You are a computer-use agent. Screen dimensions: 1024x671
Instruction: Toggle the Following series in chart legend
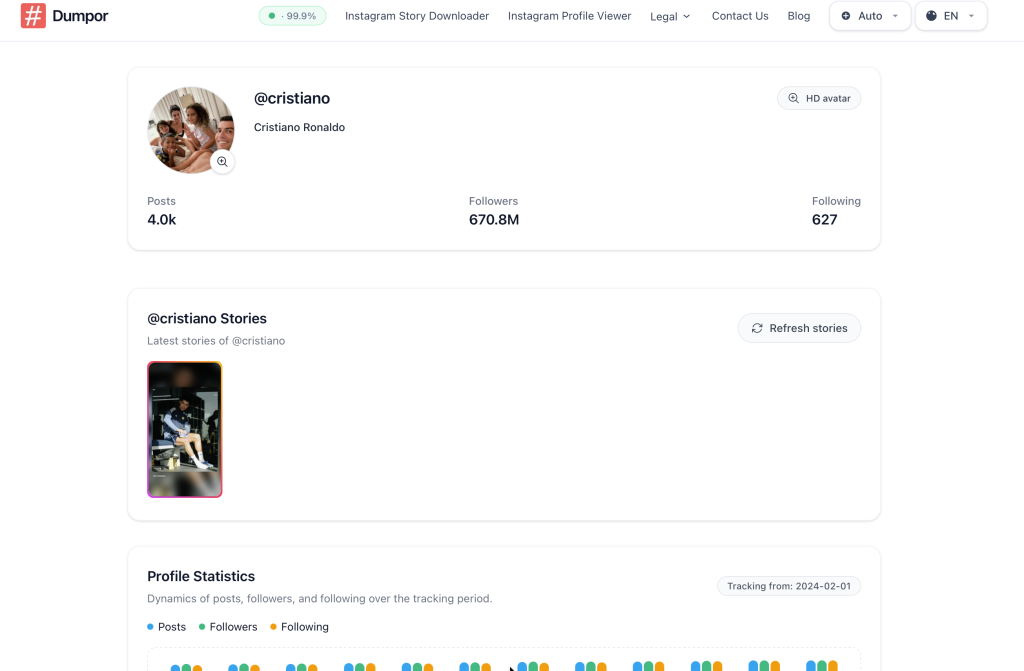point(299,627)
